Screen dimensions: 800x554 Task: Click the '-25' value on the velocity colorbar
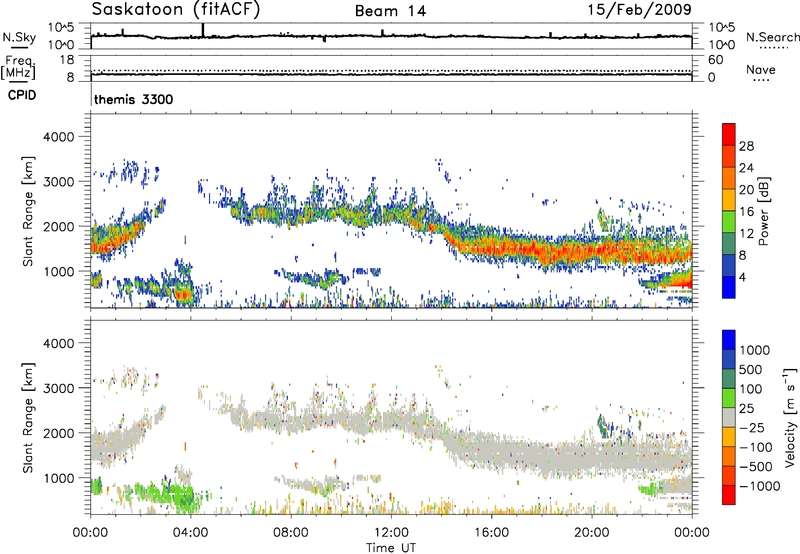[x=751, y=428]
